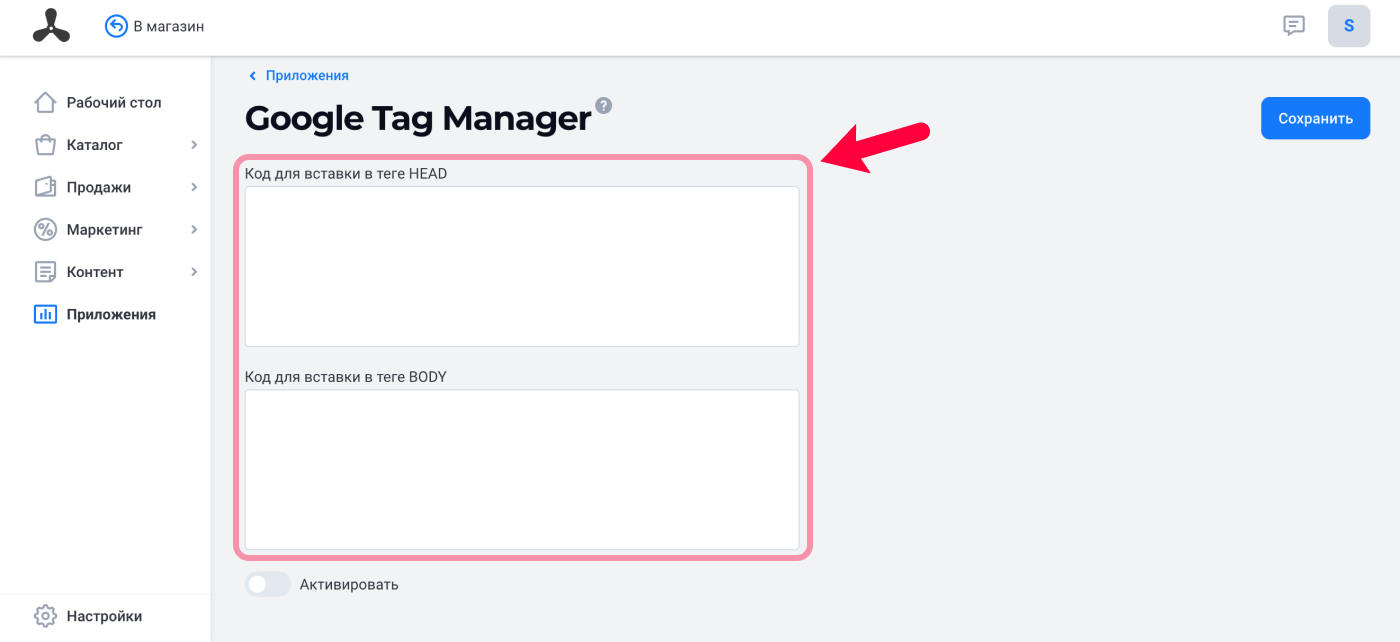Click the Настройки gear icon
Viewport: 1400px width, 642px height.
[45, 616]
